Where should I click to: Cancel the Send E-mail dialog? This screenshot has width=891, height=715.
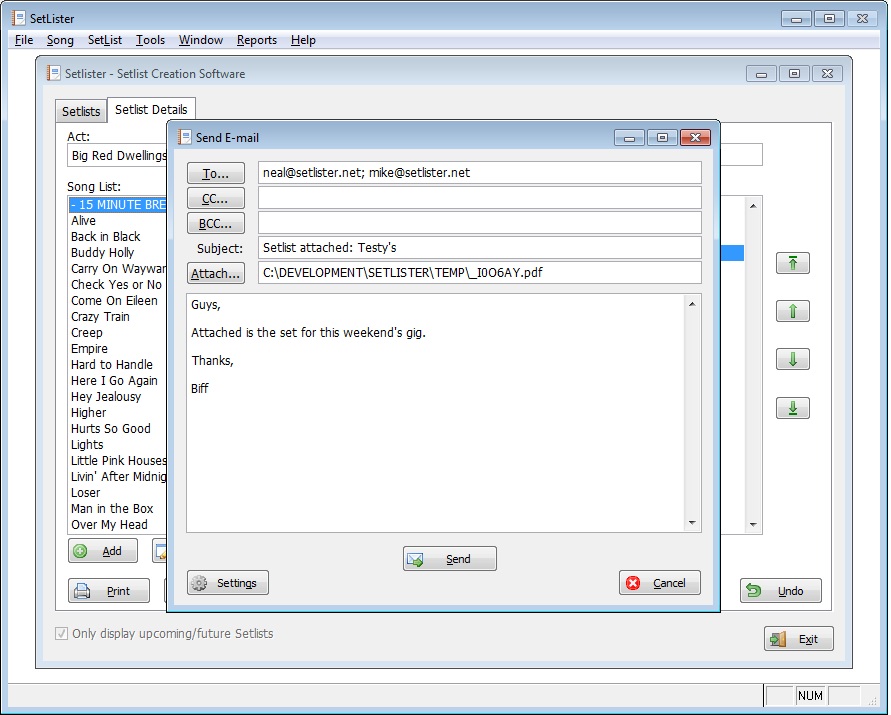click(x=659, y=583)
